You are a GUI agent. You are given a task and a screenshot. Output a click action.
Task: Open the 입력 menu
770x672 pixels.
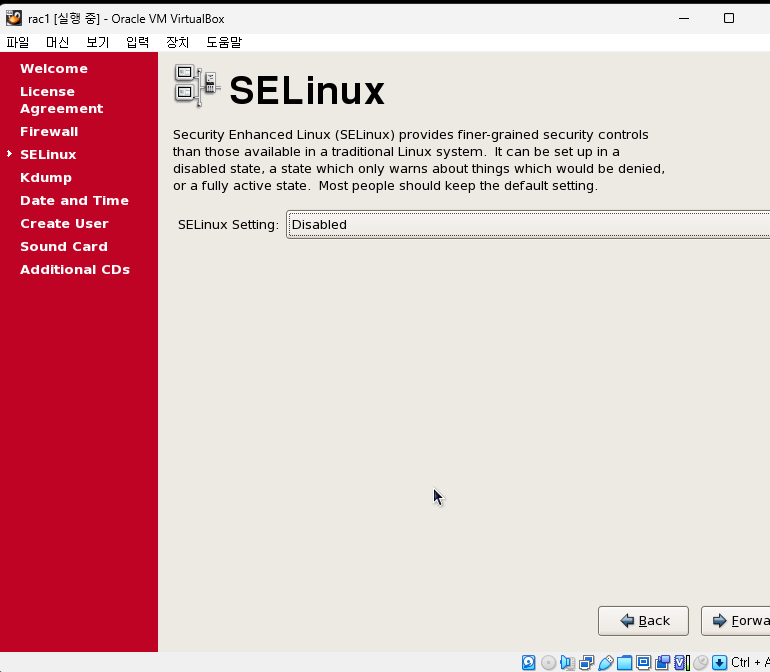pos(138,42)
